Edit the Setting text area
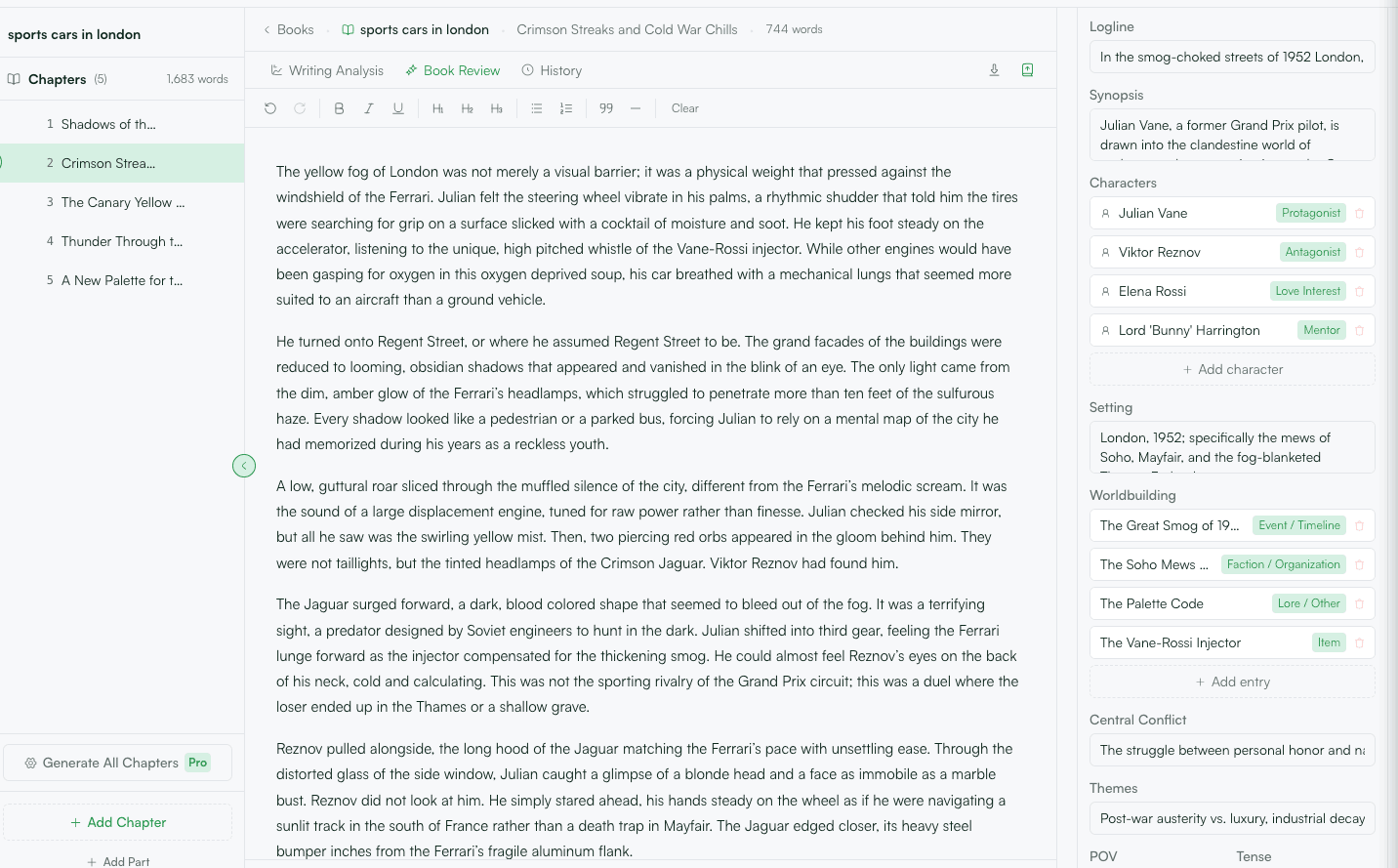The width and height of the screenshot is (1398, 868). 1232,447
